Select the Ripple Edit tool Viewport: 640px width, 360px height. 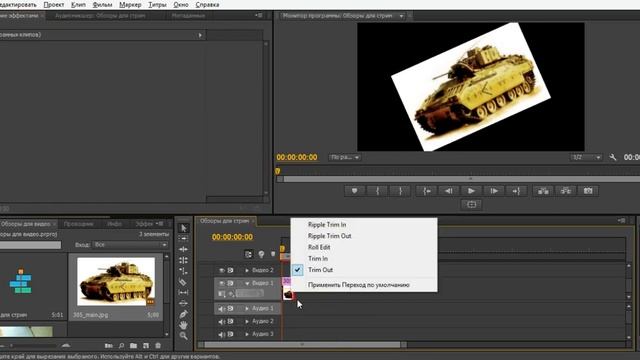(183, 249)
